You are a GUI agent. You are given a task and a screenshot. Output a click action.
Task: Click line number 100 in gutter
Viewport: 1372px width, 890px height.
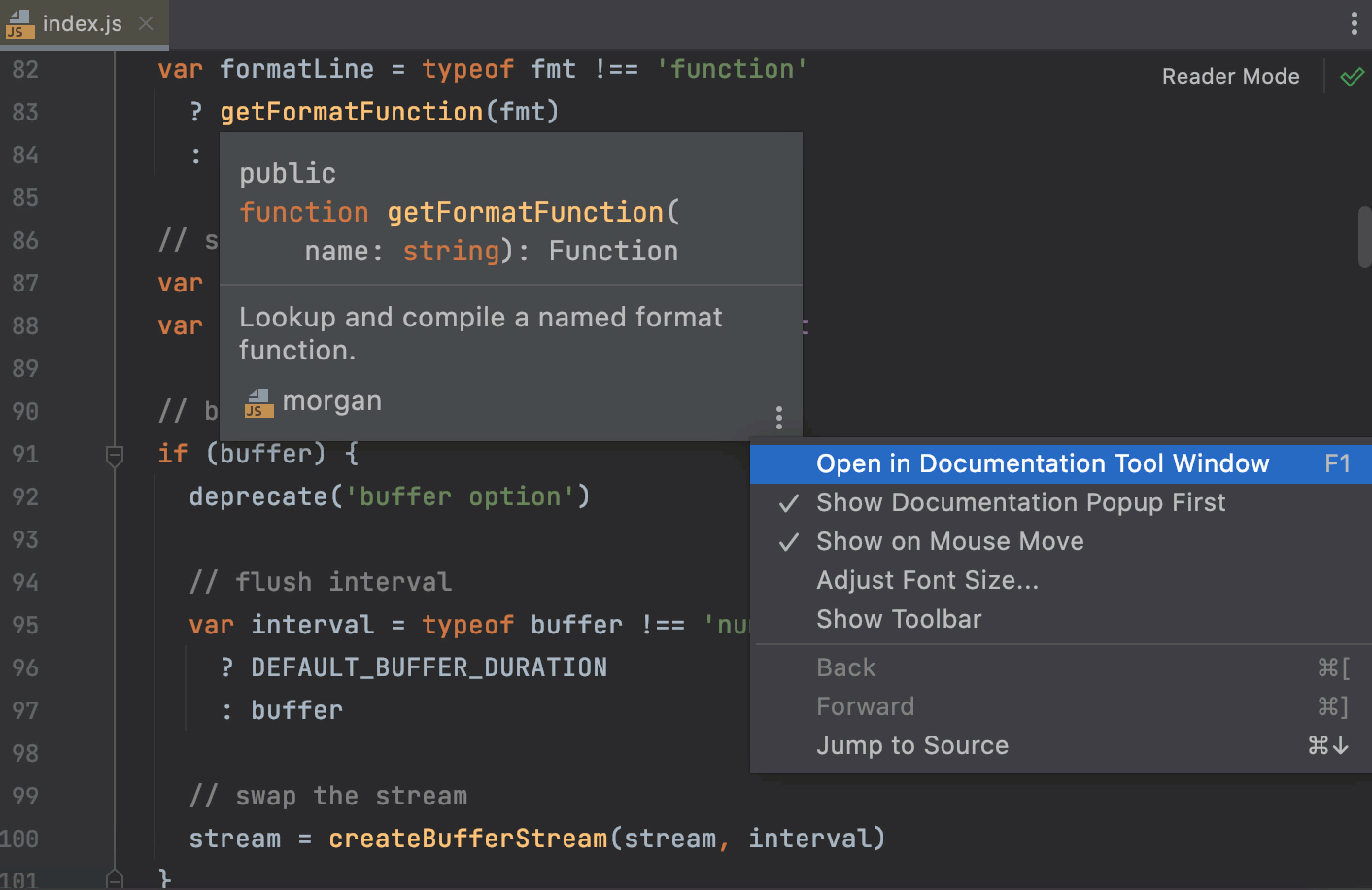coord(19,839)
